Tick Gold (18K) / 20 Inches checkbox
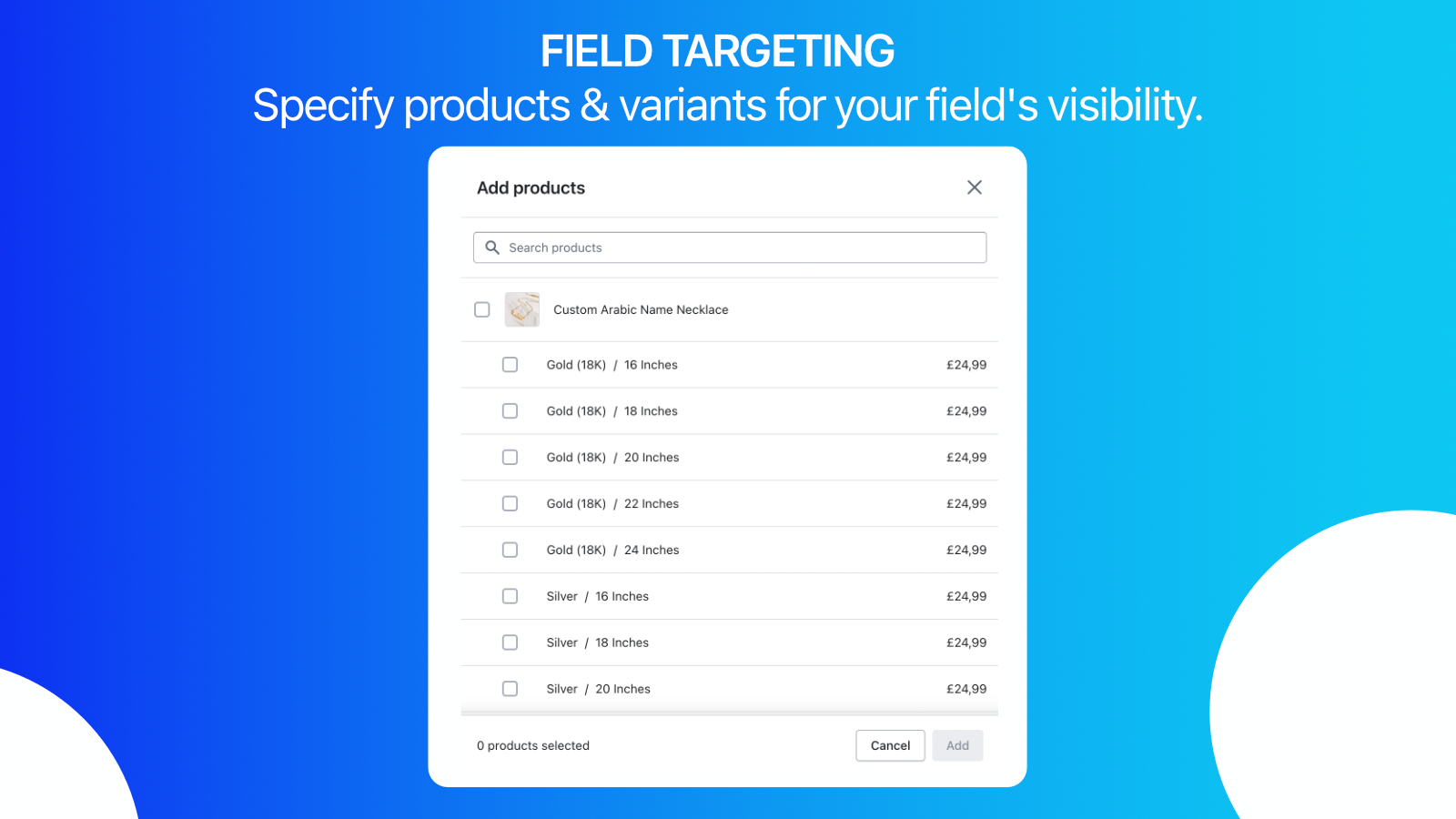 pyautogui.click(x=510, y=458)
